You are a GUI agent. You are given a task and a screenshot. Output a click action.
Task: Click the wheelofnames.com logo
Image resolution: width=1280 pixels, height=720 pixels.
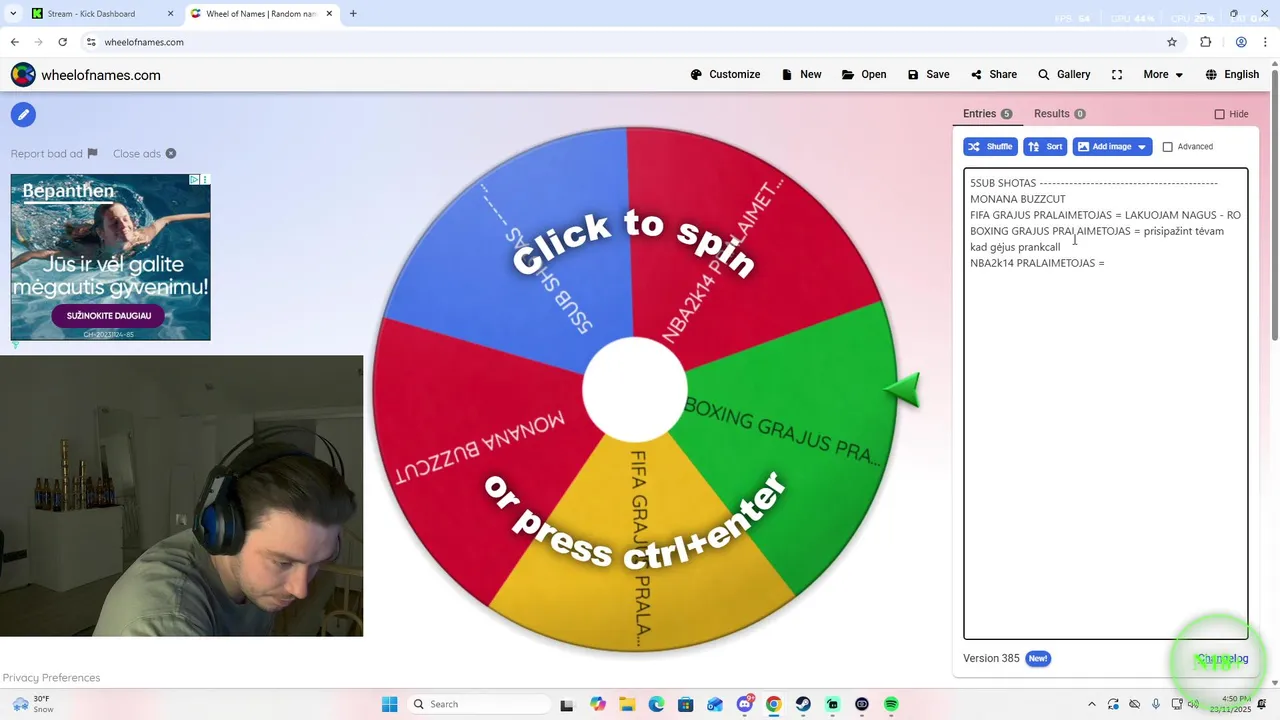pos(85,75)
